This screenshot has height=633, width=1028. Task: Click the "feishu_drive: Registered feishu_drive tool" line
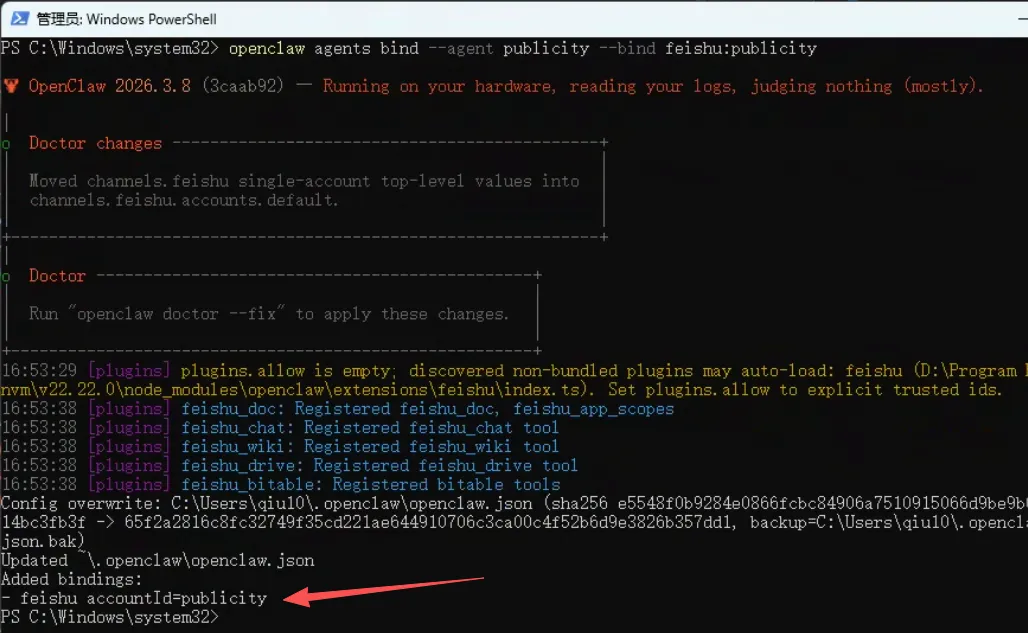[290, 466]
